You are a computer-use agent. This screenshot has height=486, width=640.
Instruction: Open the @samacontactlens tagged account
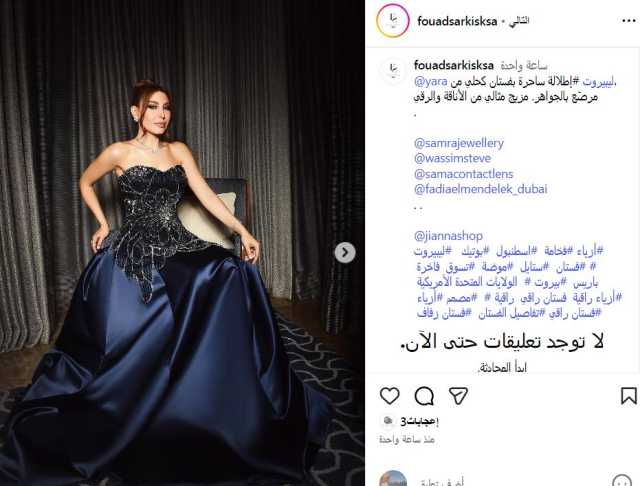tap(463, 174)
